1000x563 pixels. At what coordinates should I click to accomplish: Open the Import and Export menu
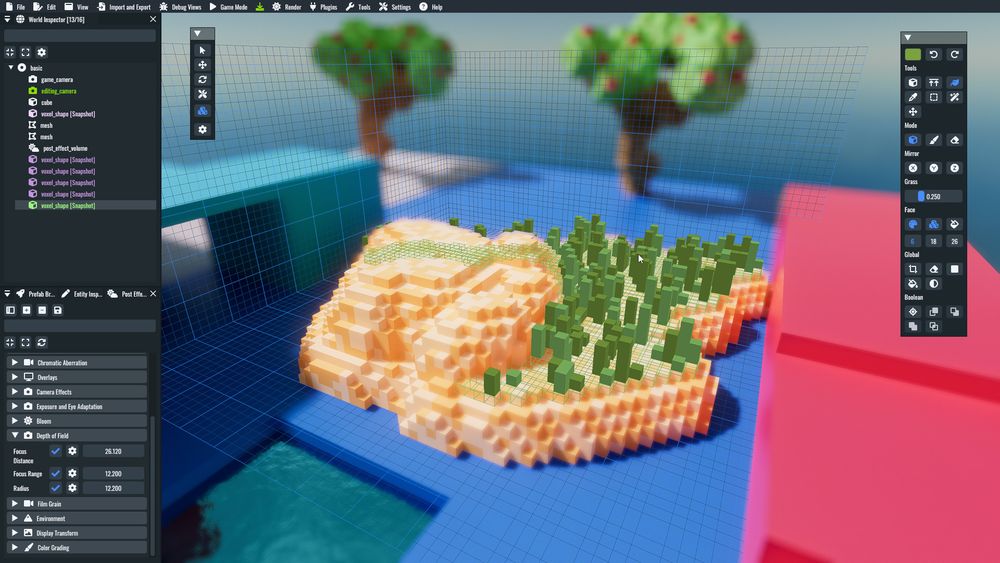pos(124,7)
